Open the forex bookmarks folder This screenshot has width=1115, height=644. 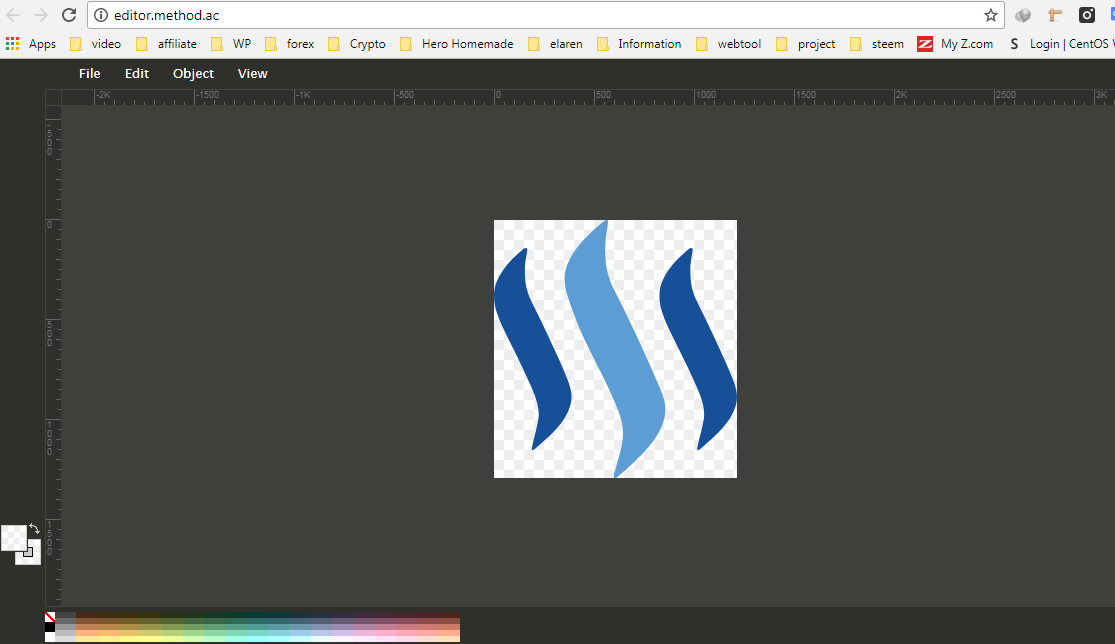click(289, 44)
